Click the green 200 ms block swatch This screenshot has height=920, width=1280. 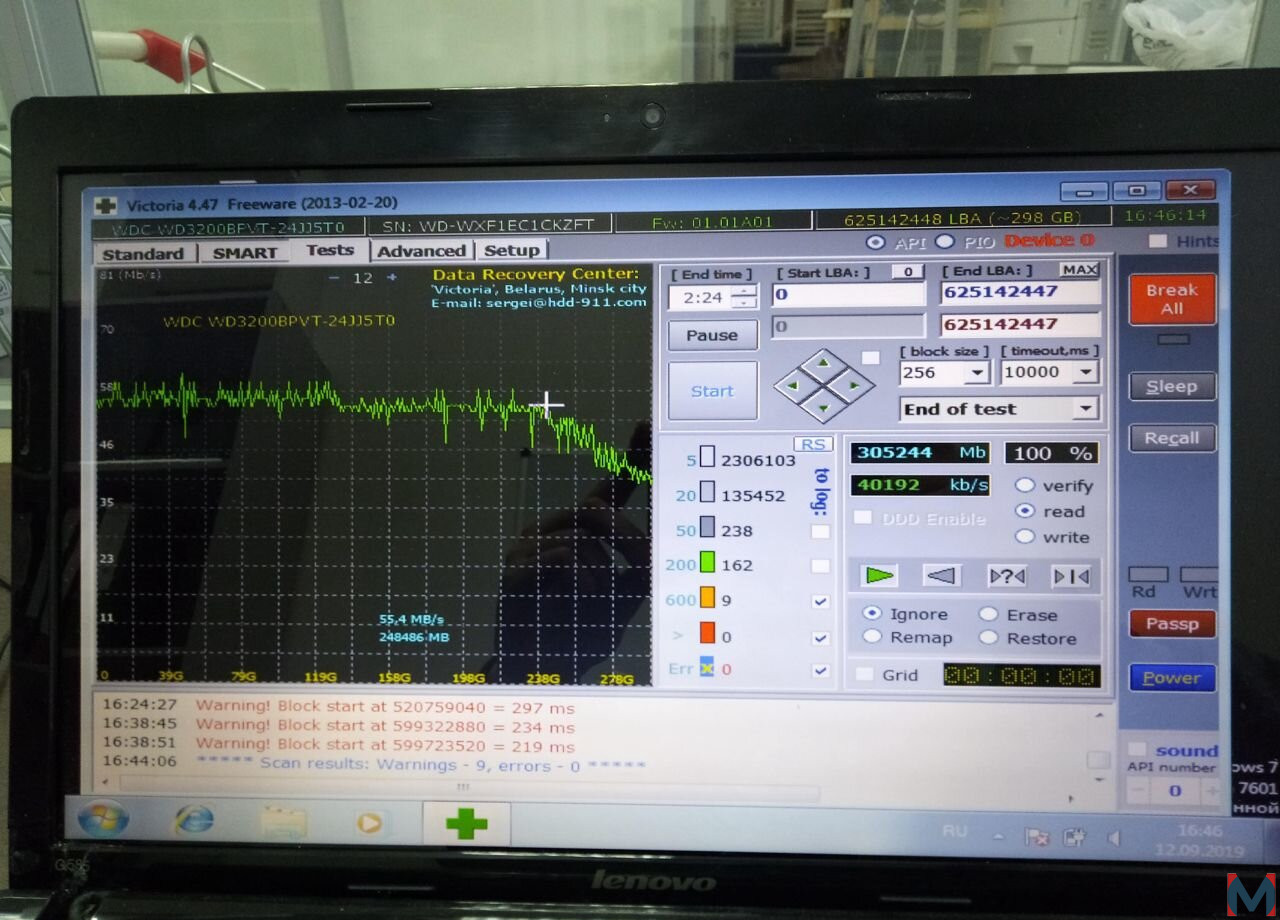click(x=707, y=564)
